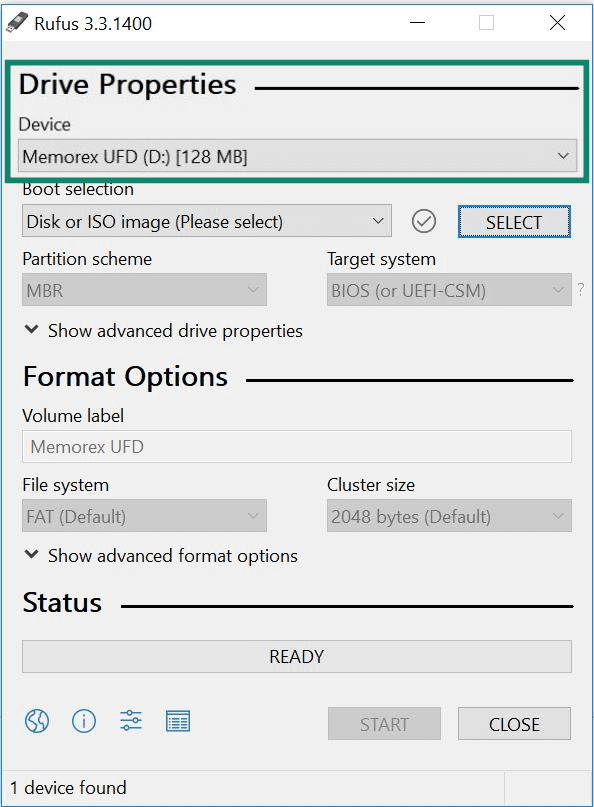This screenshot has width=594, height=807.
Task: Open Rufus update settings via sliders icon
Action: [130, 721]
